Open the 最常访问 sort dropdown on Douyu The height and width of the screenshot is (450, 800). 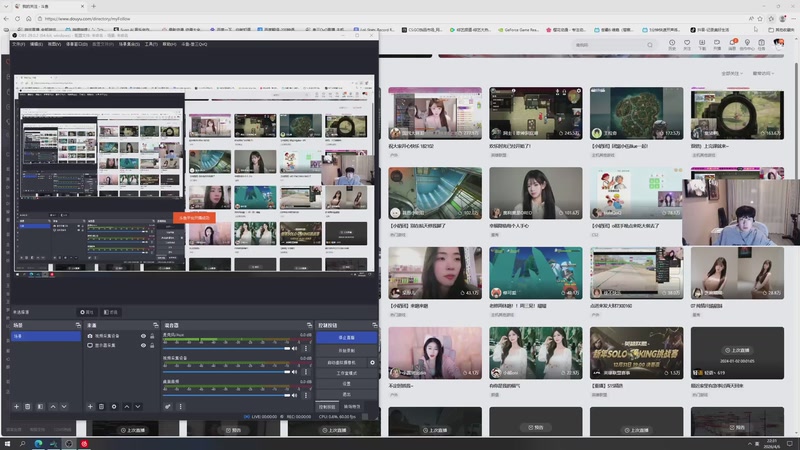[x=763, y=73]
